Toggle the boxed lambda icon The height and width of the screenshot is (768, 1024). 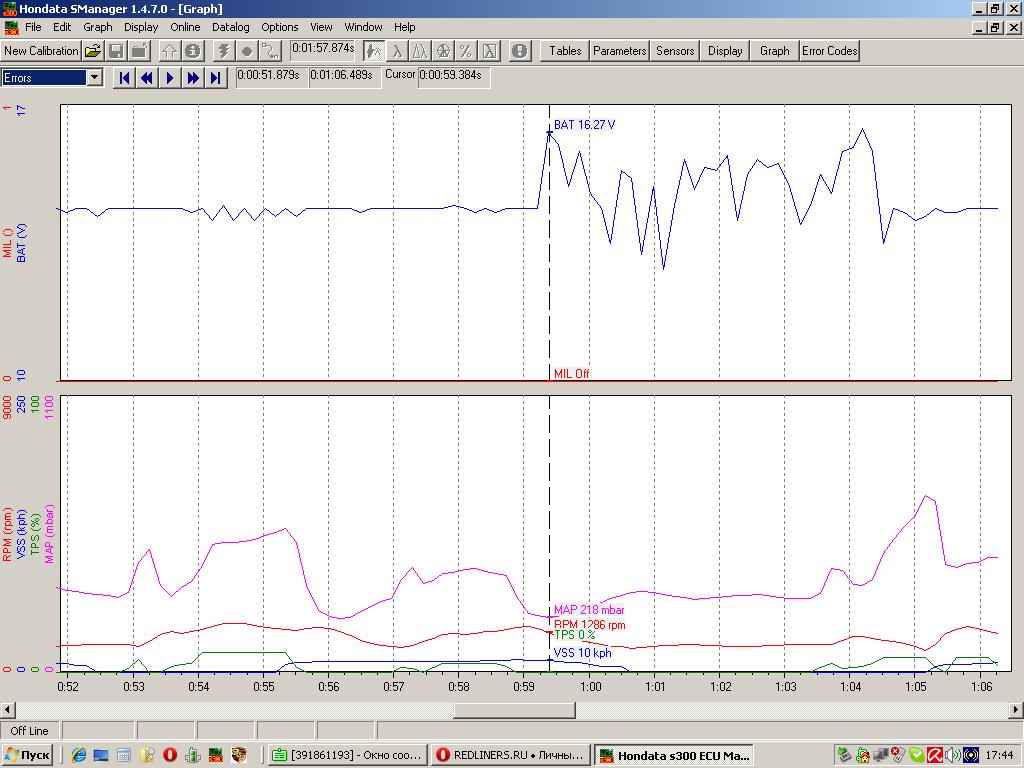[489, 51]
